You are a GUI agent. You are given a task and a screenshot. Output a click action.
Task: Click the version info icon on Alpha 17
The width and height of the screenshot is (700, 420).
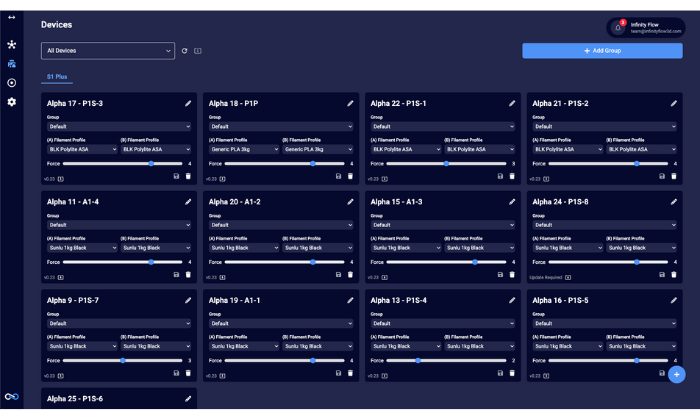(x=61, y=179)
